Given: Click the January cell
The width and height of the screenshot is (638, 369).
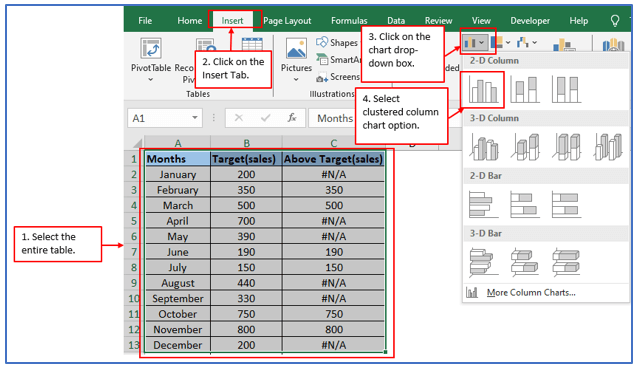Looking at the screenshot, I should [x=177, y=175].
